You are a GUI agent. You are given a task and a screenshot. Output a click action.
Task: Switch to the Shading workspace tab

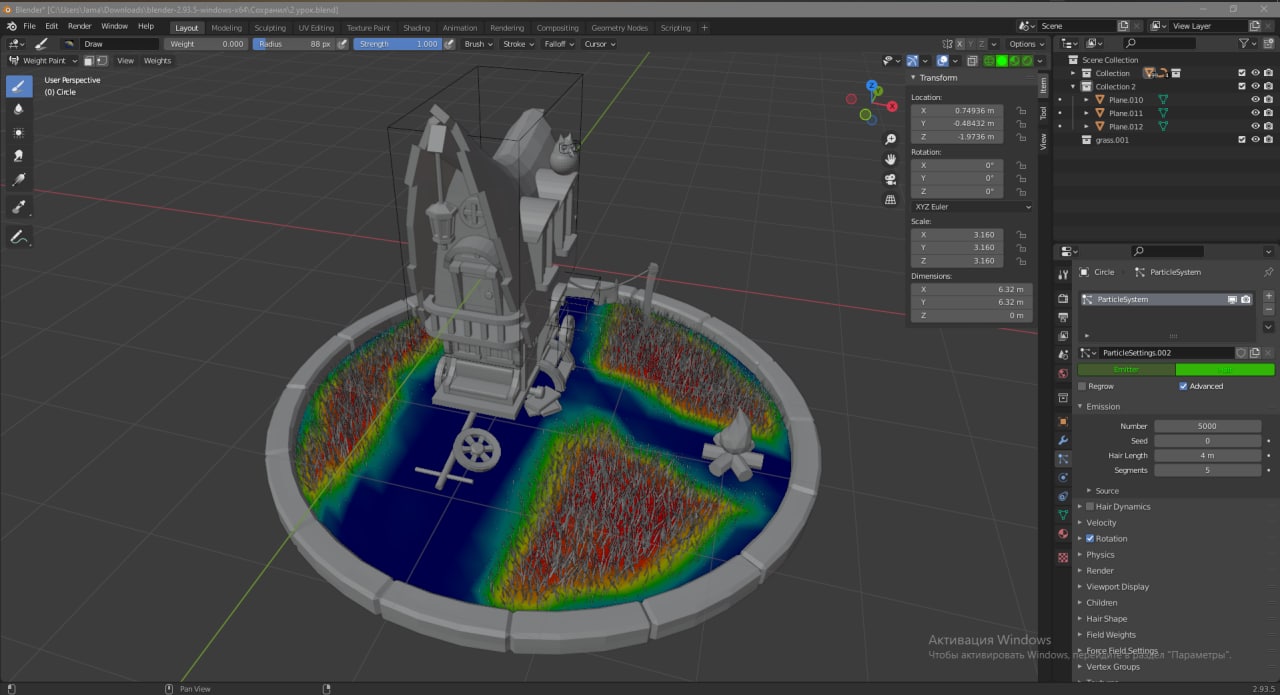coord(417,28)
